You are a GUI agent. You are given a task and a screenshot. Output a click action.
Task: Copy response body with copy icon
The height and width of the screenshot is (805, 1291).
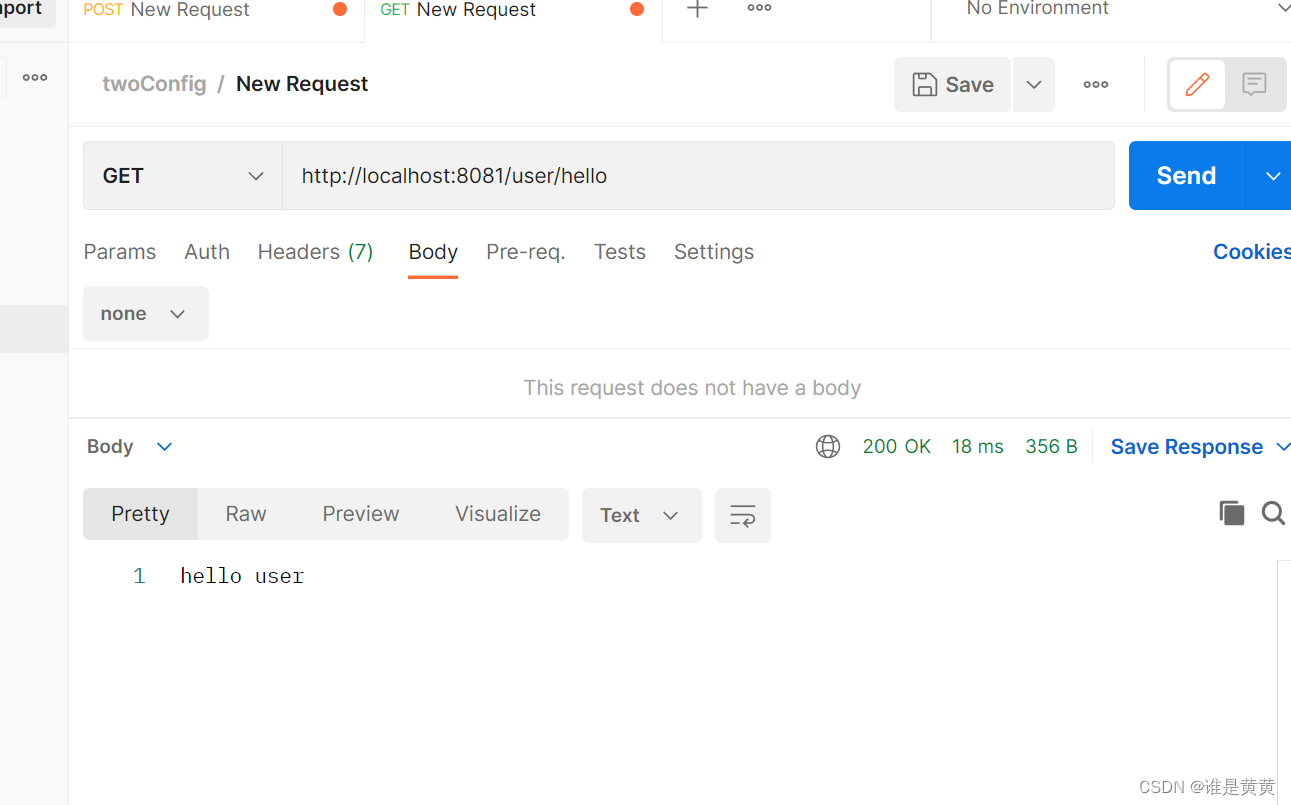(x=1232, y=513)
